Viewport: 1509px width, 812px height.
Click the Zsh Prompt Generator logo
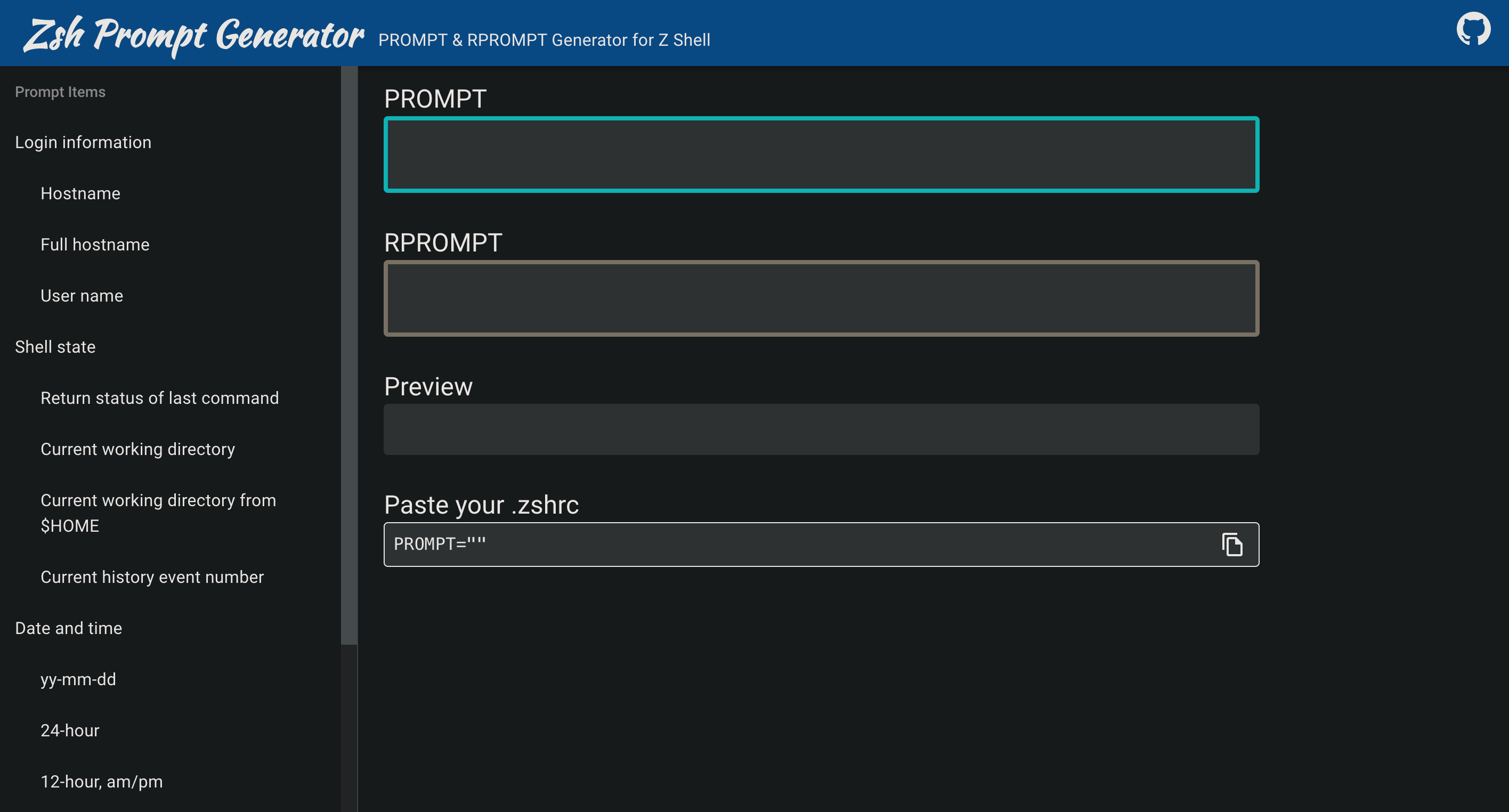coord(193,34)
